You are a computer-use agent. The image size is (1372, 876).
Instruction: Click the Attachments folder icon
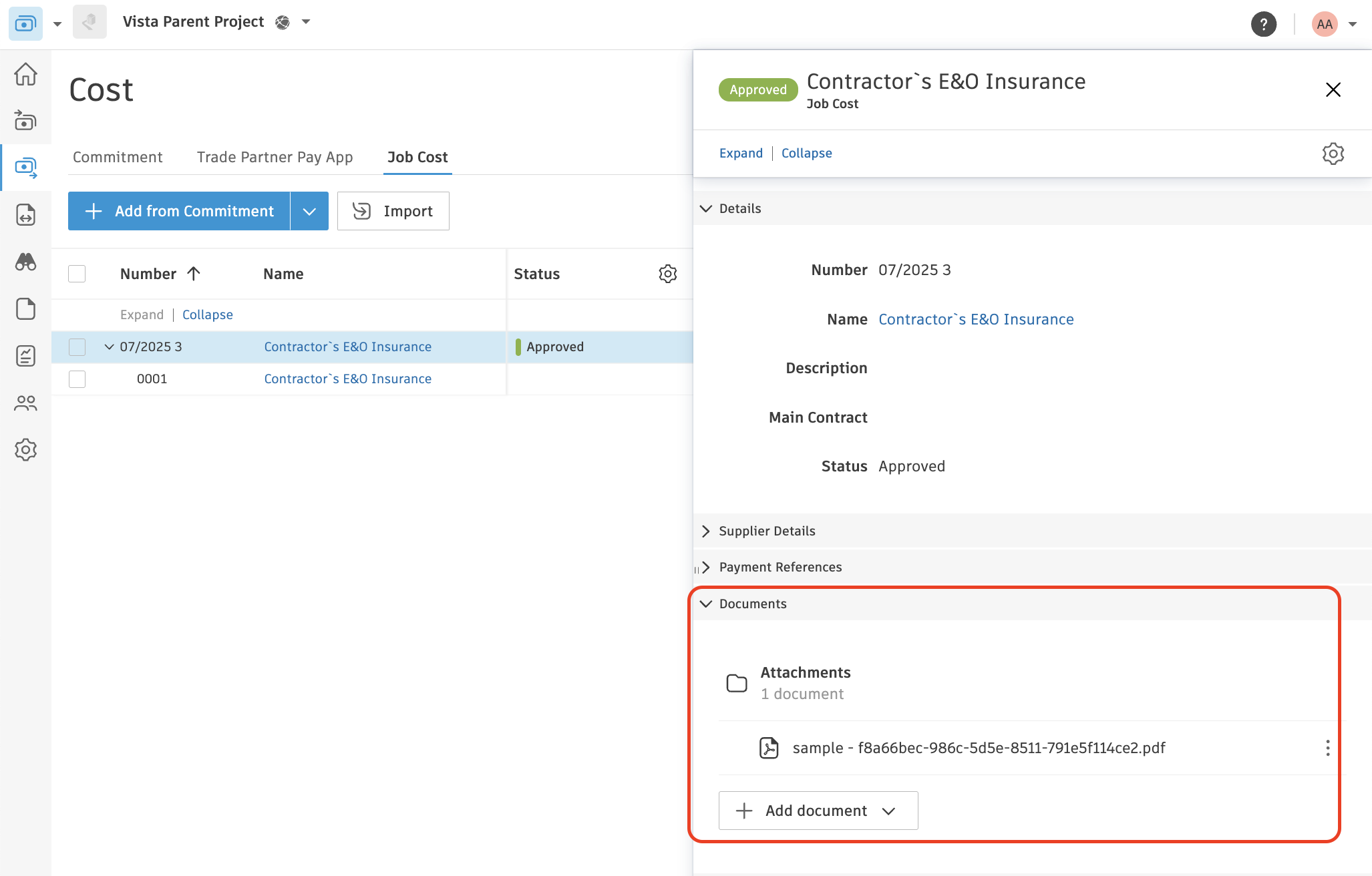click(x=737, y=683)
